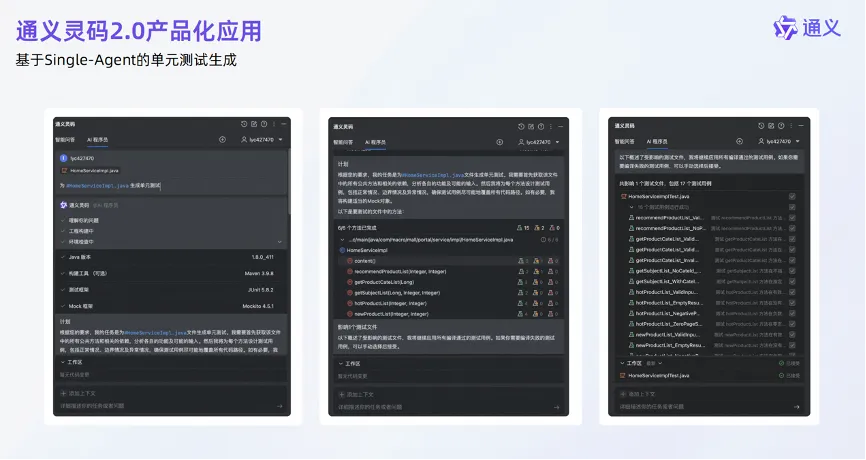Click 已接受 status beside HomeServiceImplTest.java in 工作区
The width and height of the screenshot is (866, 460).
point(789,376)
